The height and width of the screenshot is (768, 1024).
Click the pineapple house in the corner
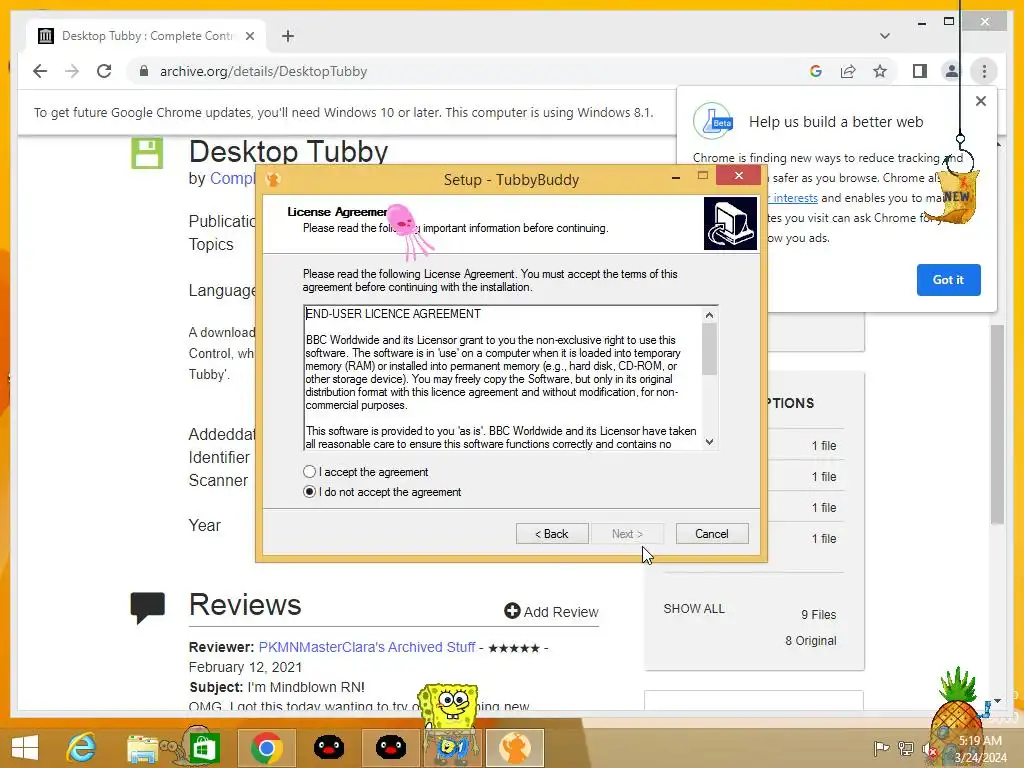(x=957, y=718)
